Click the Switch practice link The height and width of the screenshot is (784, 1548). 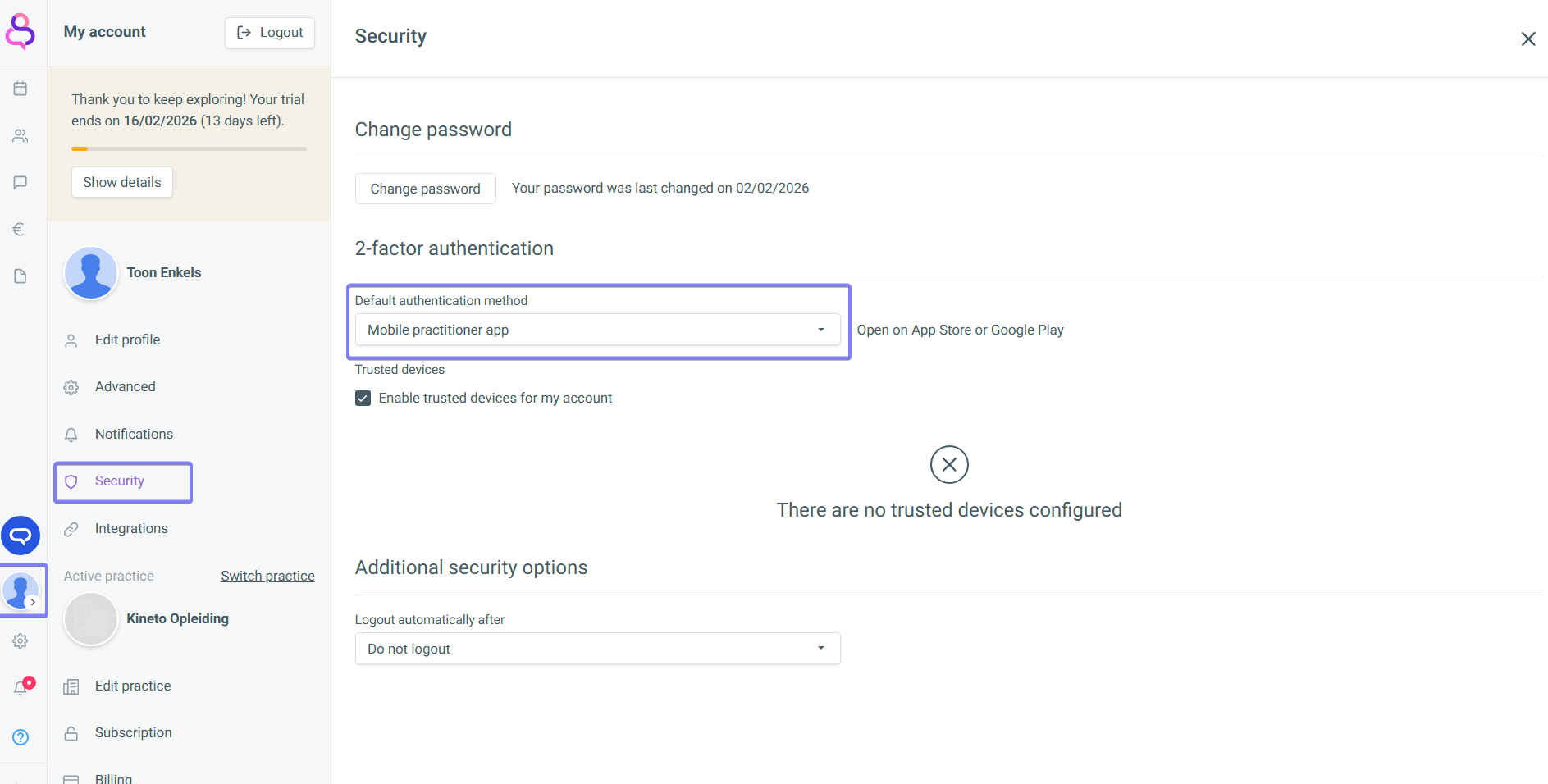tap(267, 576)
